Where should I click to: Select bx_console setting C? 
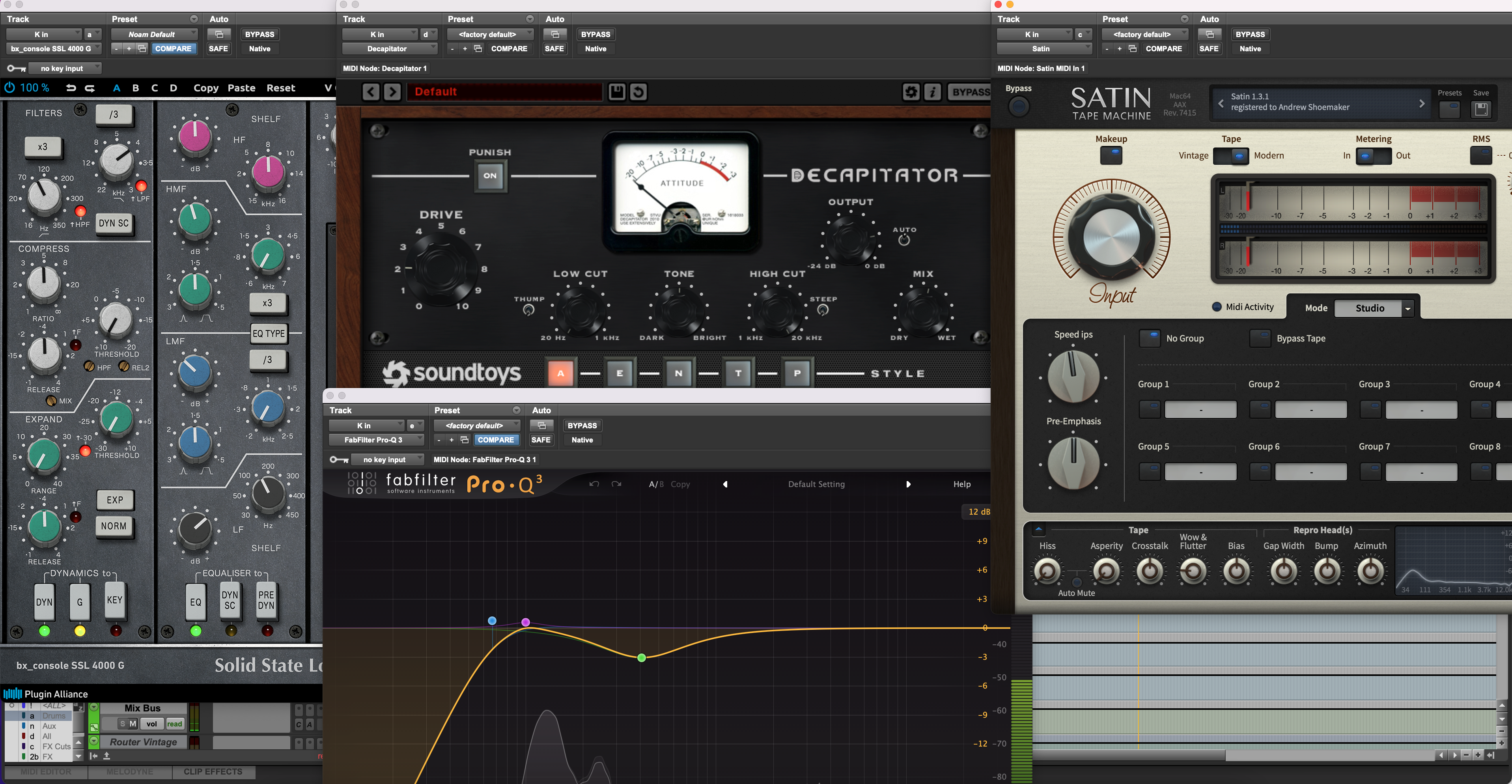click(x=154, y=88)
